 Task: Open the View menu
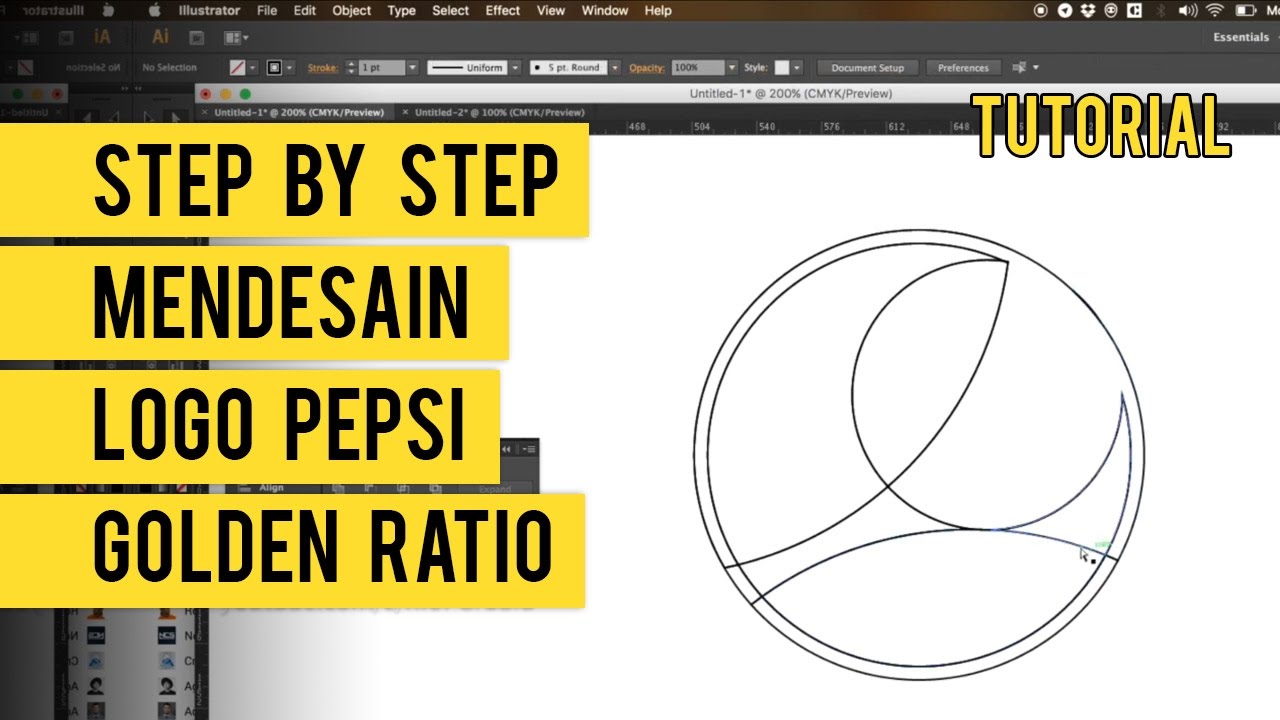(551, 11)
